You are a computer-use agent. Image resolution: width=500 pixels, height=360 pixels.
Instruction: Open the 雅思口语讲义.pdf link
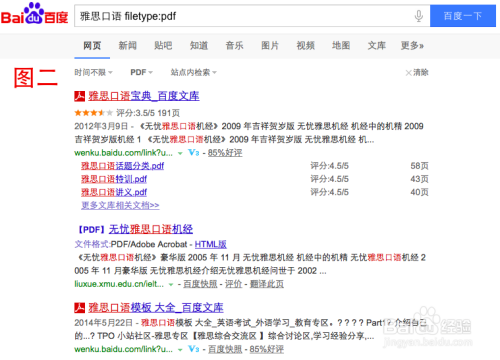tap(114, 192)
